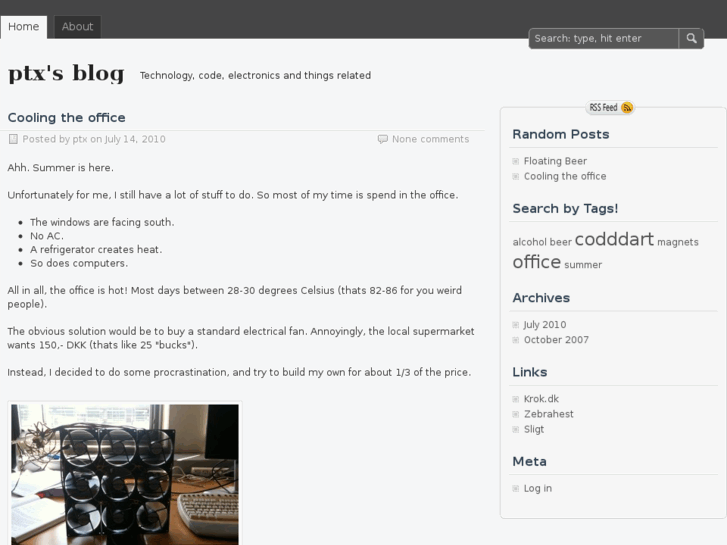727x545 pixels.
Task: Click the 'ptx's blog' site title
Action: click(66, 73)
